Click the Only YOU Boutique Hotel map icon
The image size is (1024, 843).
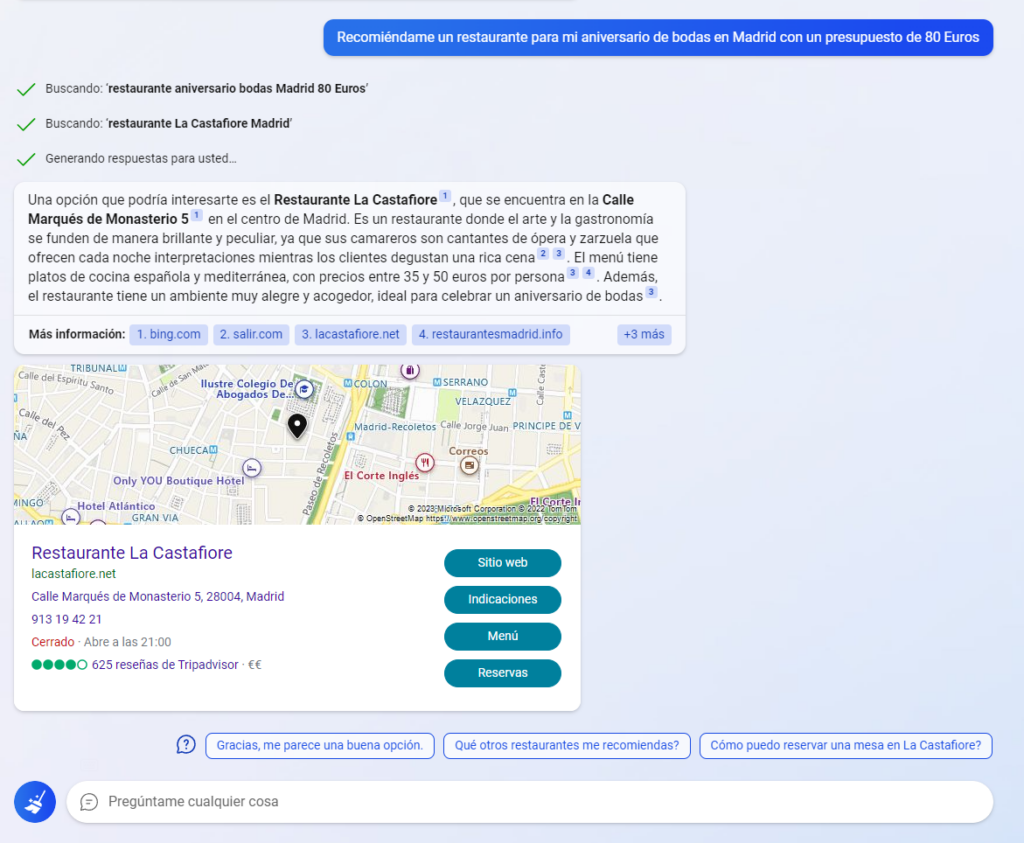(252, 467)
